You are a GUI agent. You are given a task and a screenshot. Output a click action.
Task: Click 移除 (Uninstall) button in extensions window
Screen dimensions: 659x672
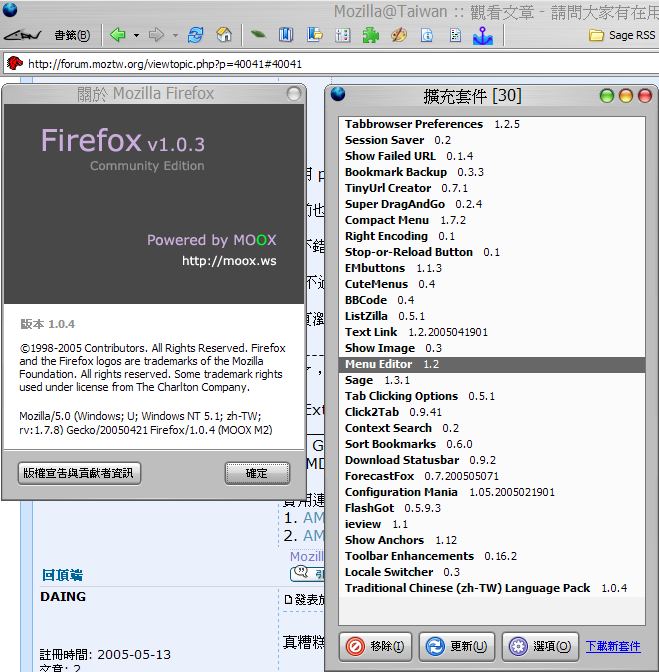point(376,646)
